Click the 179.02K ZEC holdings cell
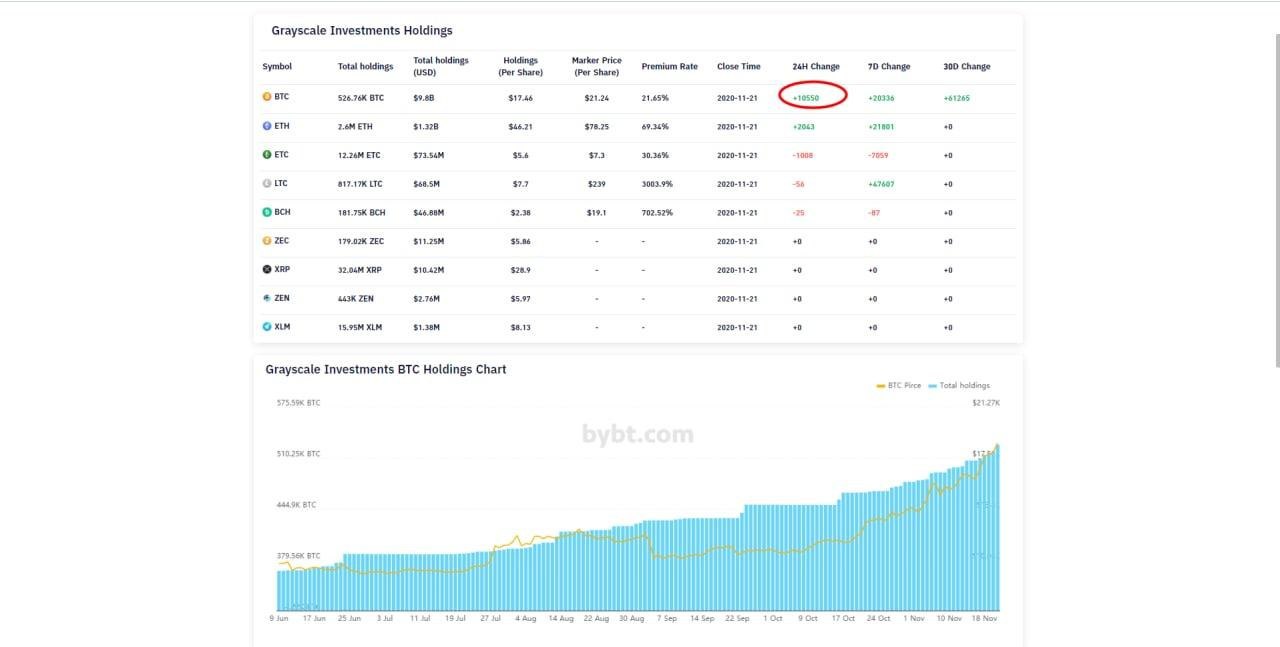Viewport: 1280px width, 647px height. [361, 241]
